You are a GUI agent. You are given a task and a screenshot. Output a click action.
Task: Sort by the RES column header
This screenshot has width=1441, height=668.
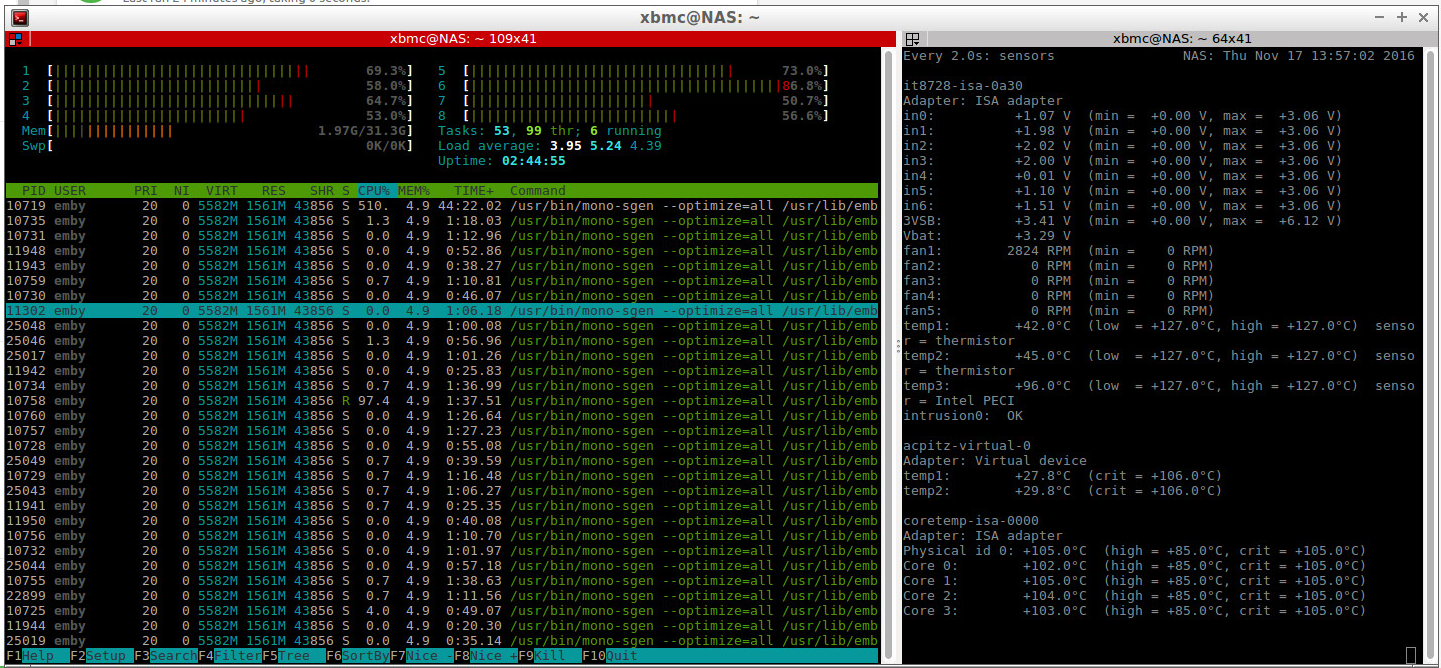pyautogui.click(x=274, y=191)
